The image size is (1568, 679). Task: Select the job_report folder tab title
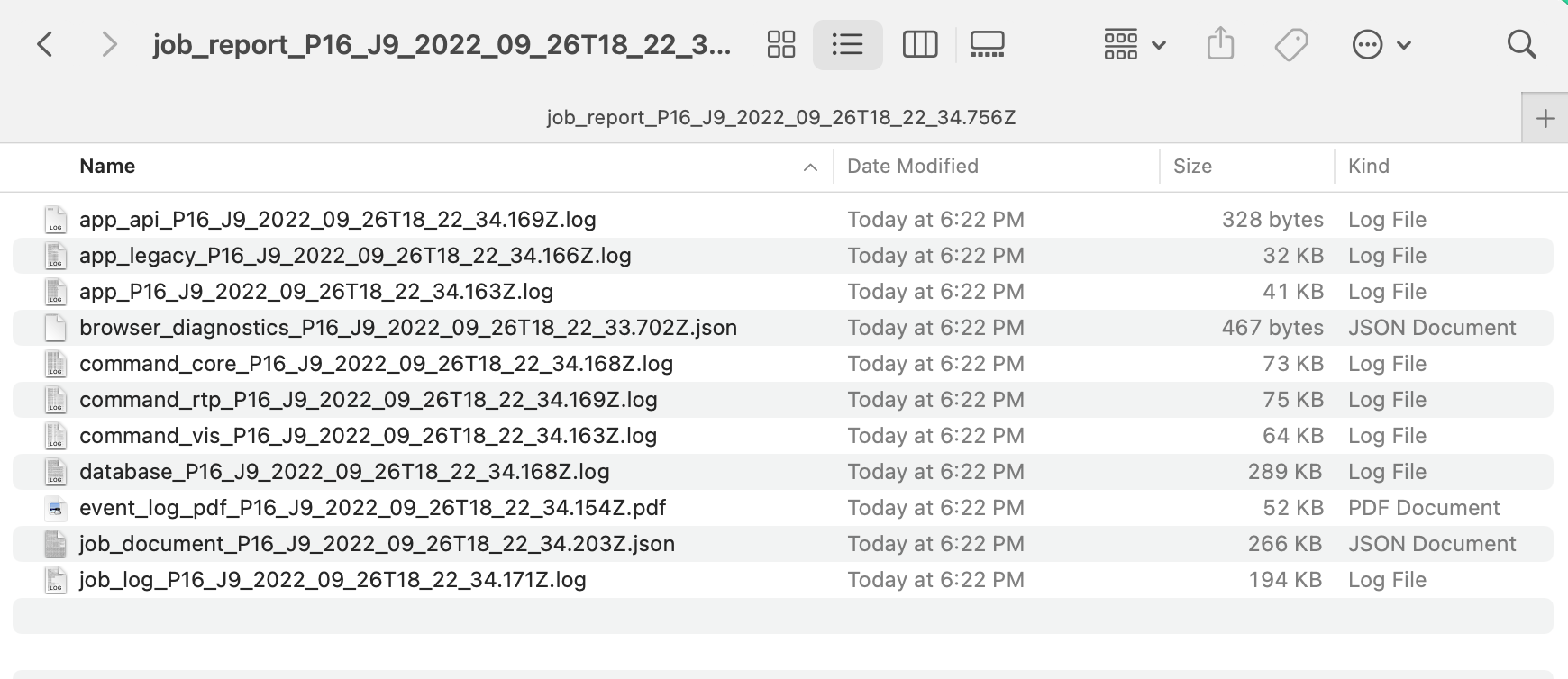pyautogui.click(x=780, y=118)
